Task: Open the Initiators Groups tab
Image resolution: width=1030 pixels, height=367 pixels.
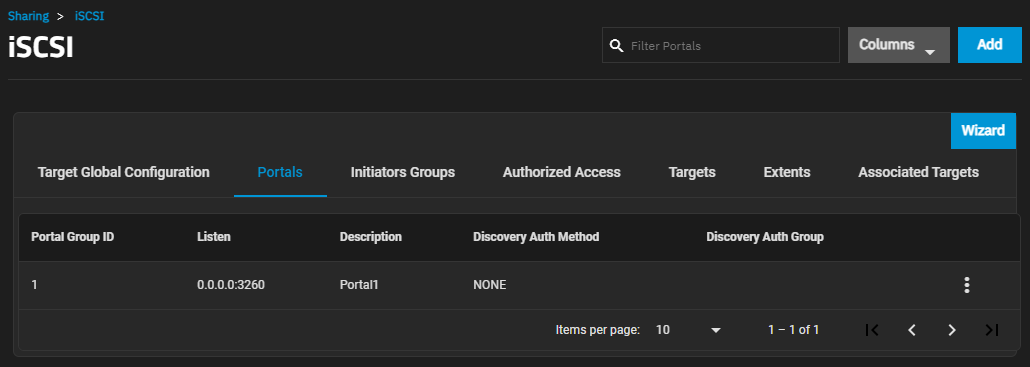Action: coord(403,172)
